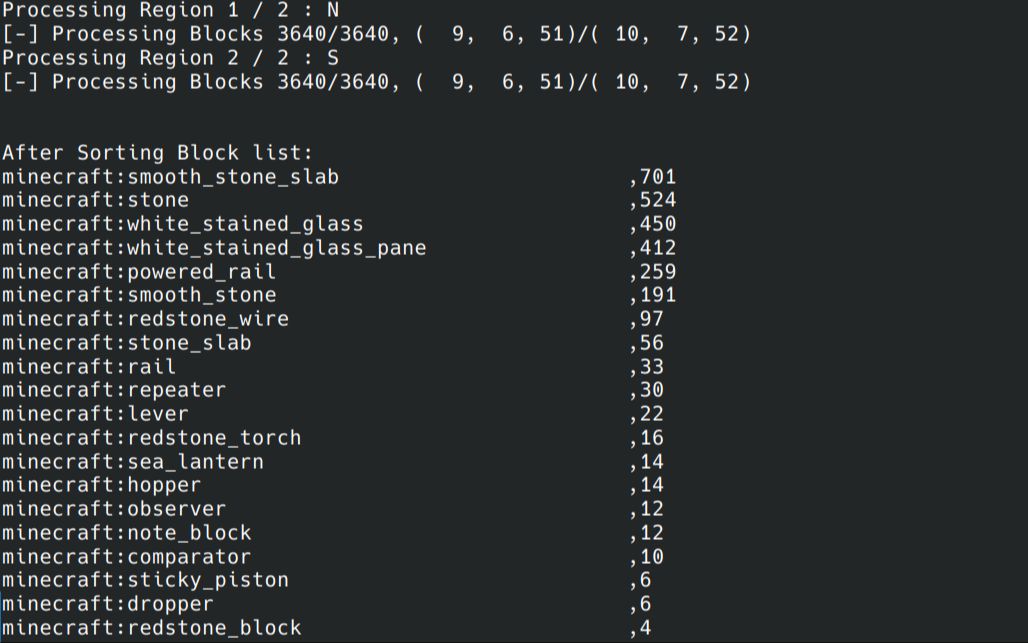Select minecraft:redstone_block text
1028x643 pixels.
(x=151, y=628)
